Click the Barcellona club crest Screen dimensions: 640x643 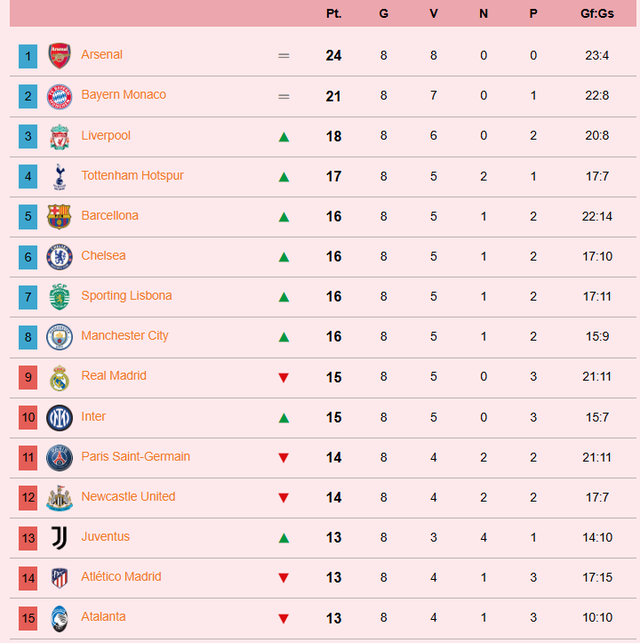coord(60,216)
